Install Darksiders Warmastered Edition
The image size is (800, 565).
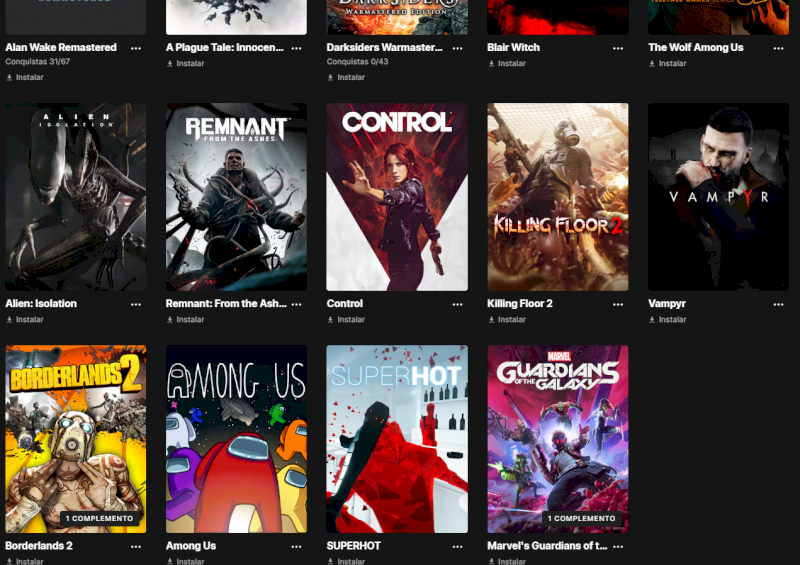346,77
